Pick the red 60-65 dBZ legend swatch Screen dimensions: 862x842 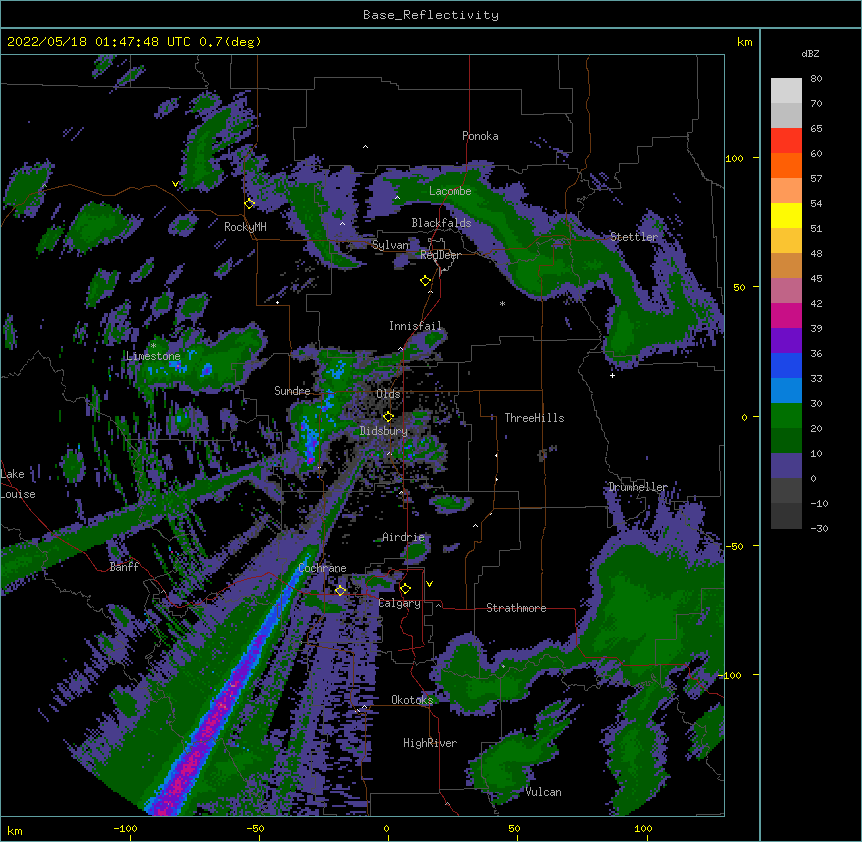coord(786,141)
